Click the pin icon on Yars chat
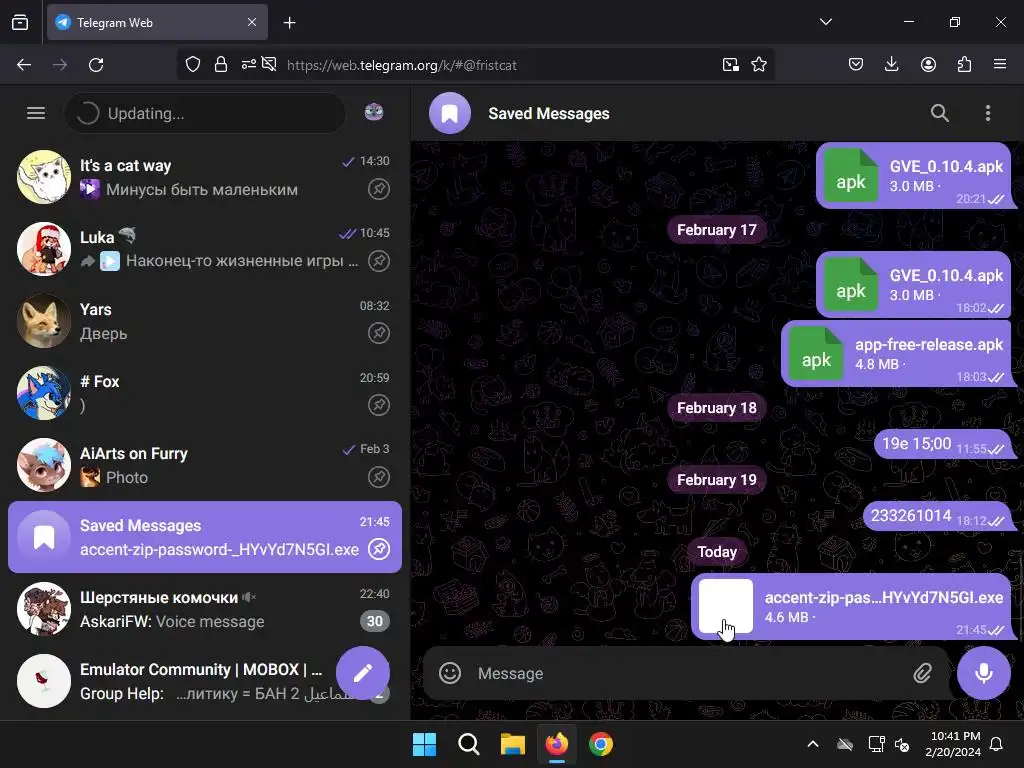This screenshot has height=768, width=1024. click(x=379, y=333)
